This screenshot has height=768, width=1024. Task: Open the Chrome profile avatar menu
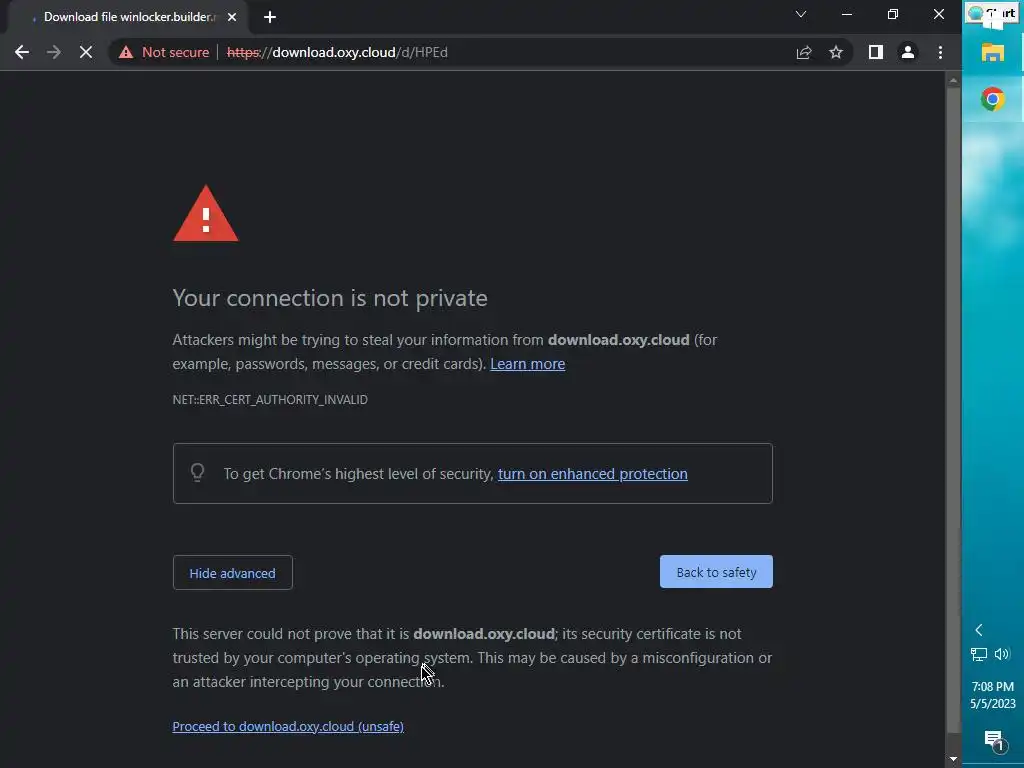pos(908,52)
